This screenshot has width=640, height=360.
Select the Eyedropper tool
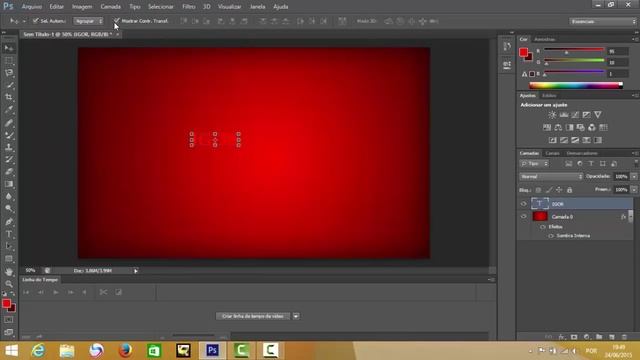9,109
